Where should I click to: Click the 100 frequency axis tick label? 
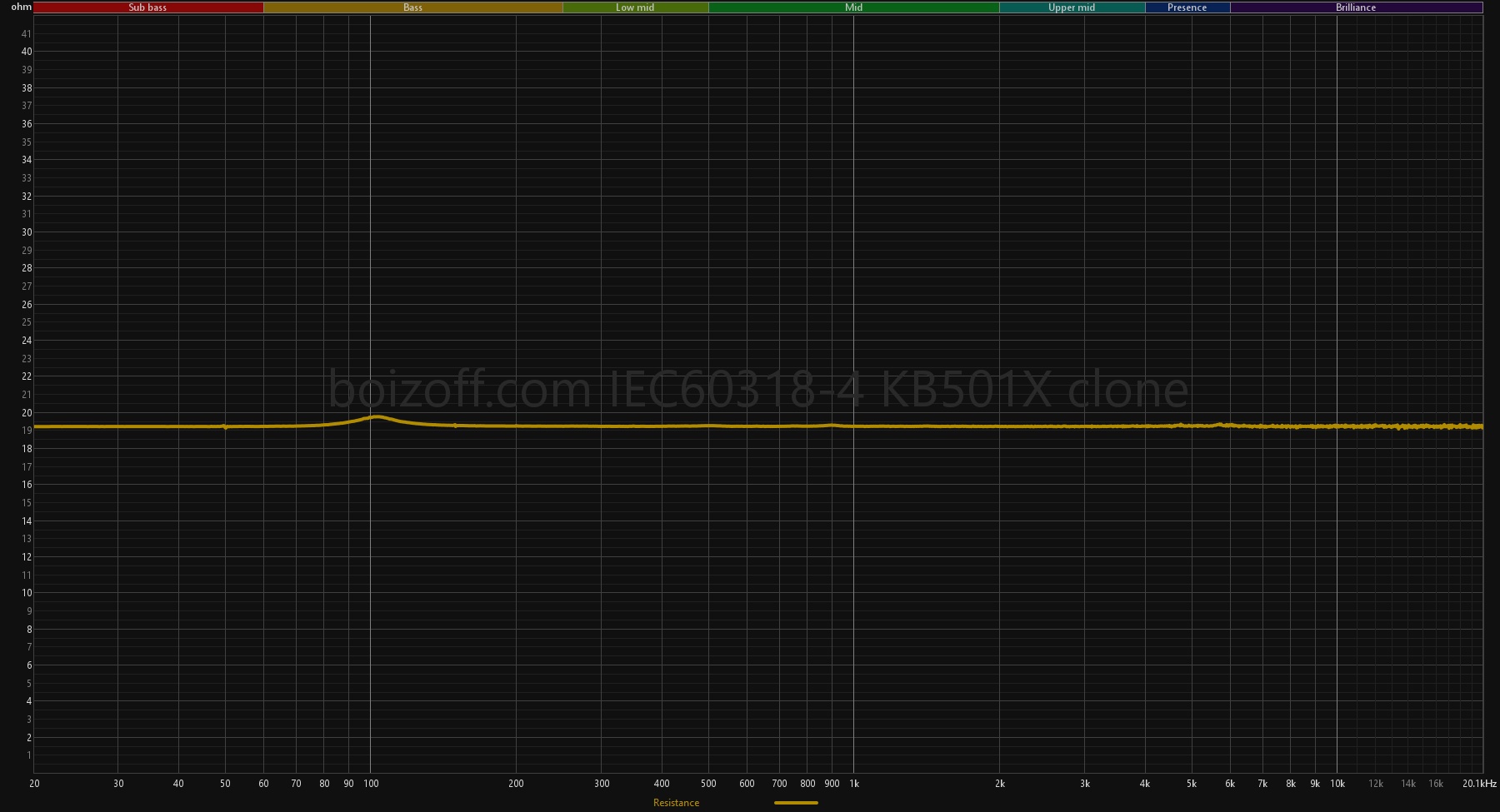point(371,784)
